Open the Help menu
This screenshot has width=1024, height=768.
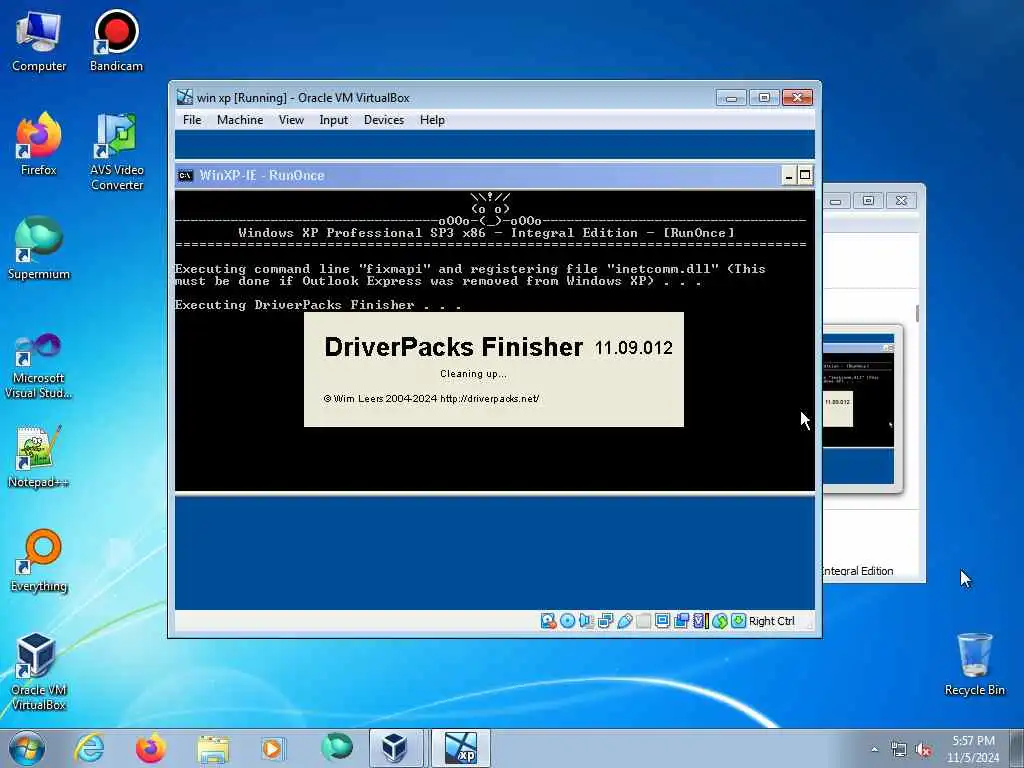coord(432,120)
